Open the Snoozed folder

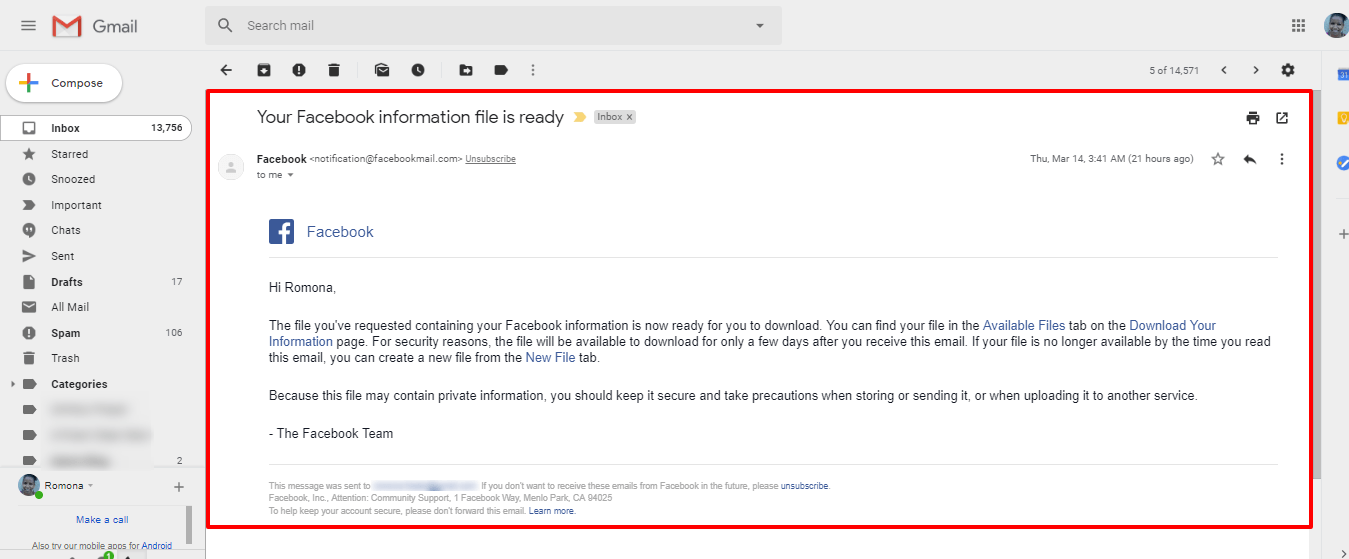tap(96, 179)
